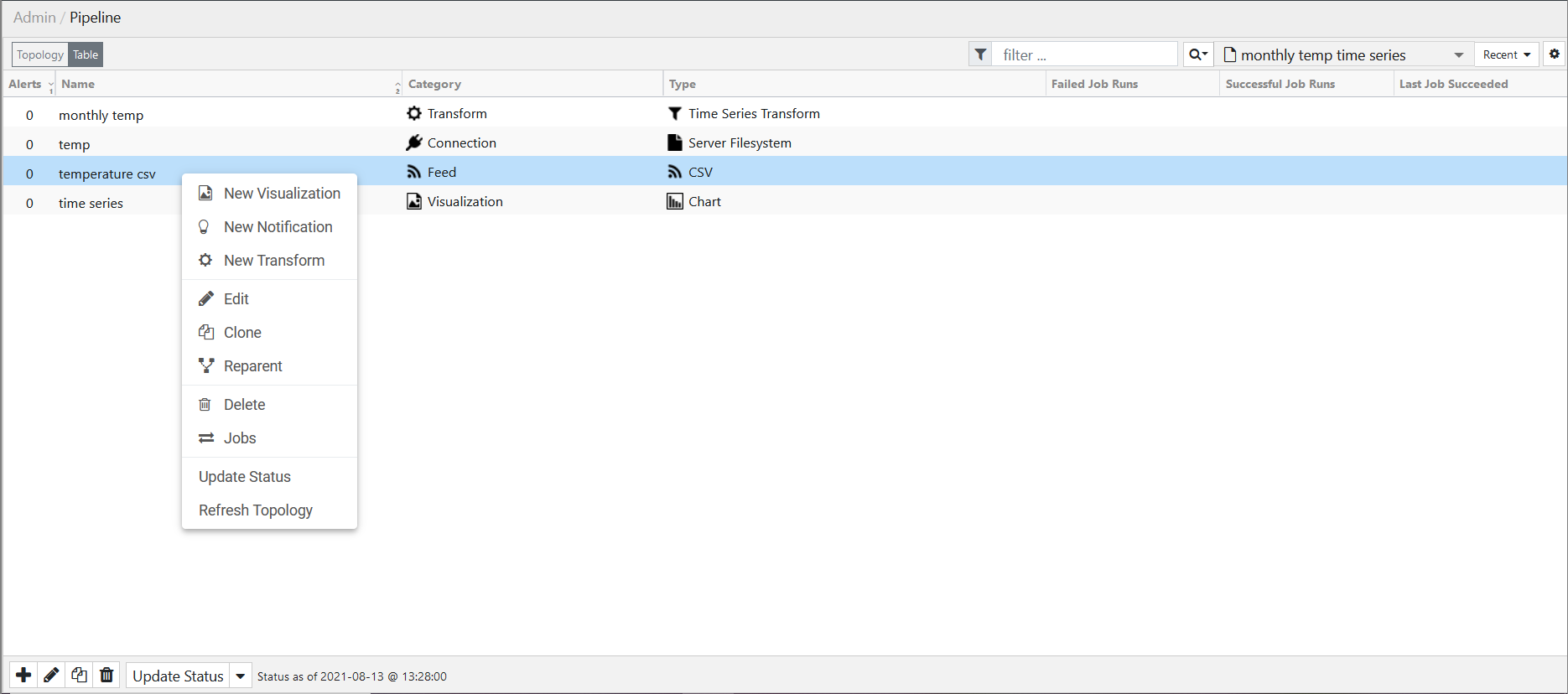
Task: Click the Visualization image icon in time series row
Action: pyautogui.click(x=414, y=201)
